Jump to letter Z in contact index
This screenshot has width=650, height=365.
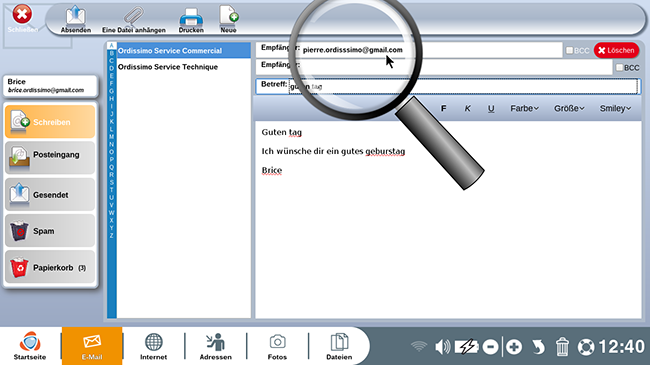pyautogui.click(x=112, y=236)
